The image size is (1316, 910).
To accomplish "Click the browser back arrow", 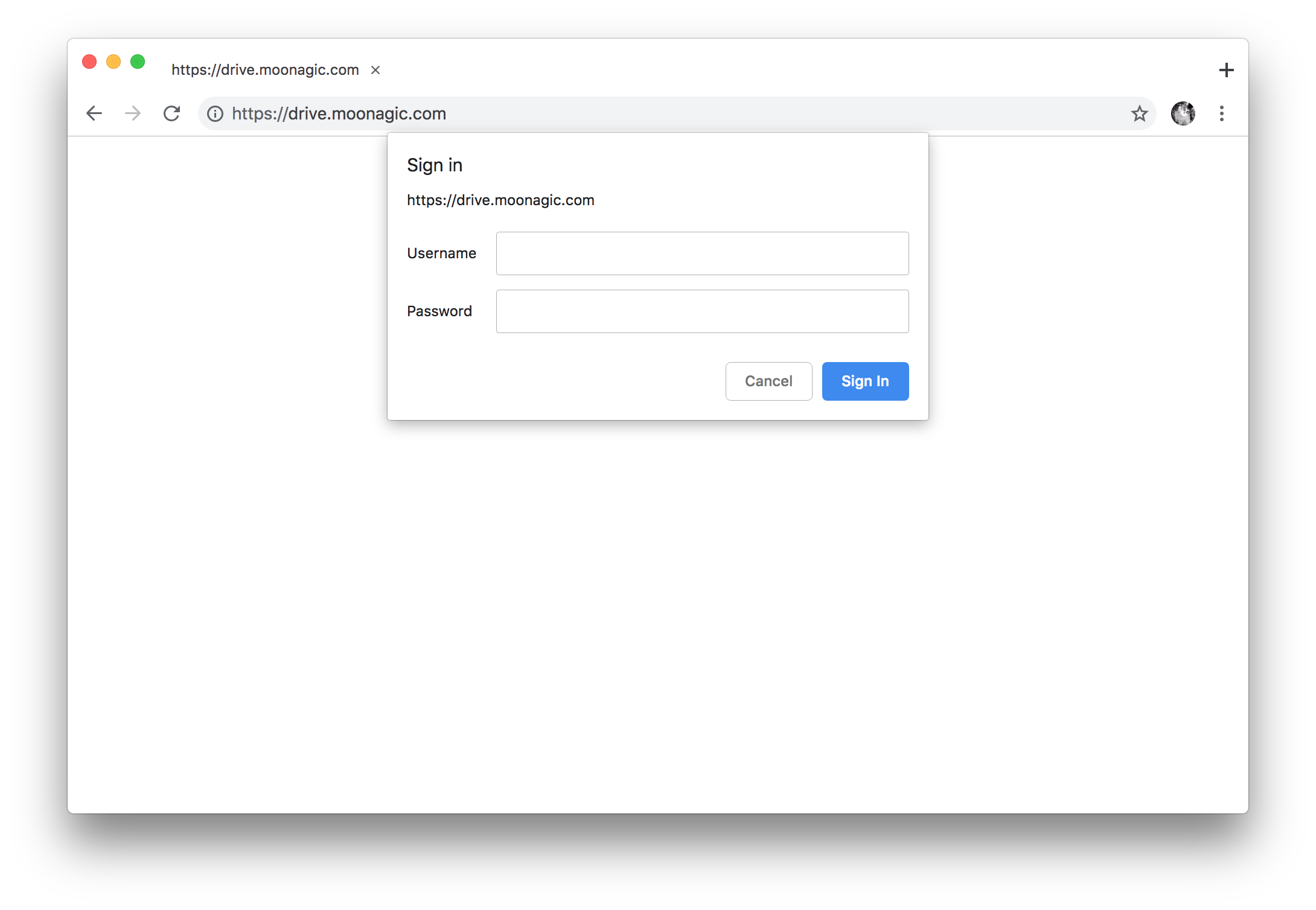I will pyautogui.click(x=94, y=113).
